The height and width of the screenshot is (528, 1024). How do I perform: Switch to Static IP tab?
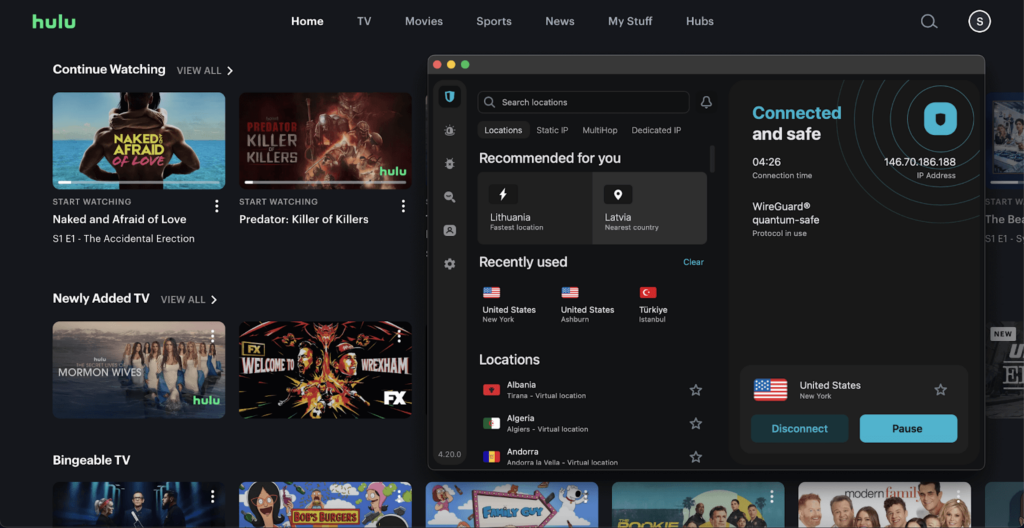click(552, 130)
